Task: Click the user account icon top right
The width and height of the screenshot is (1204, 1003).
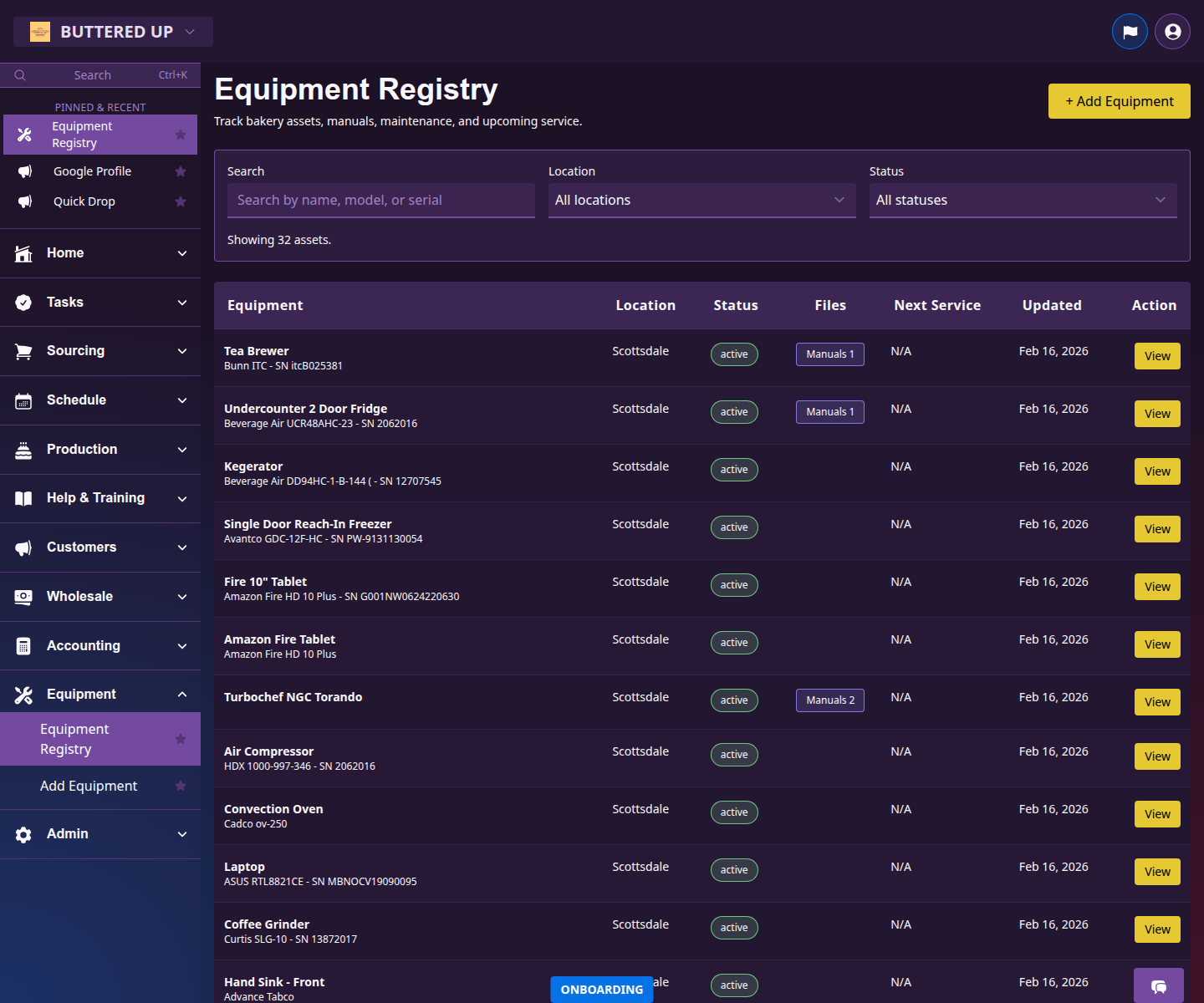Action: pos(1172,31)
